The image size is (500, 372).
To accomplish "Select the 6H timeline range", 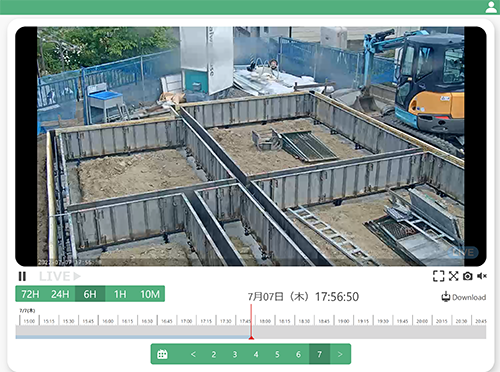I will click(x=90, y=294).
